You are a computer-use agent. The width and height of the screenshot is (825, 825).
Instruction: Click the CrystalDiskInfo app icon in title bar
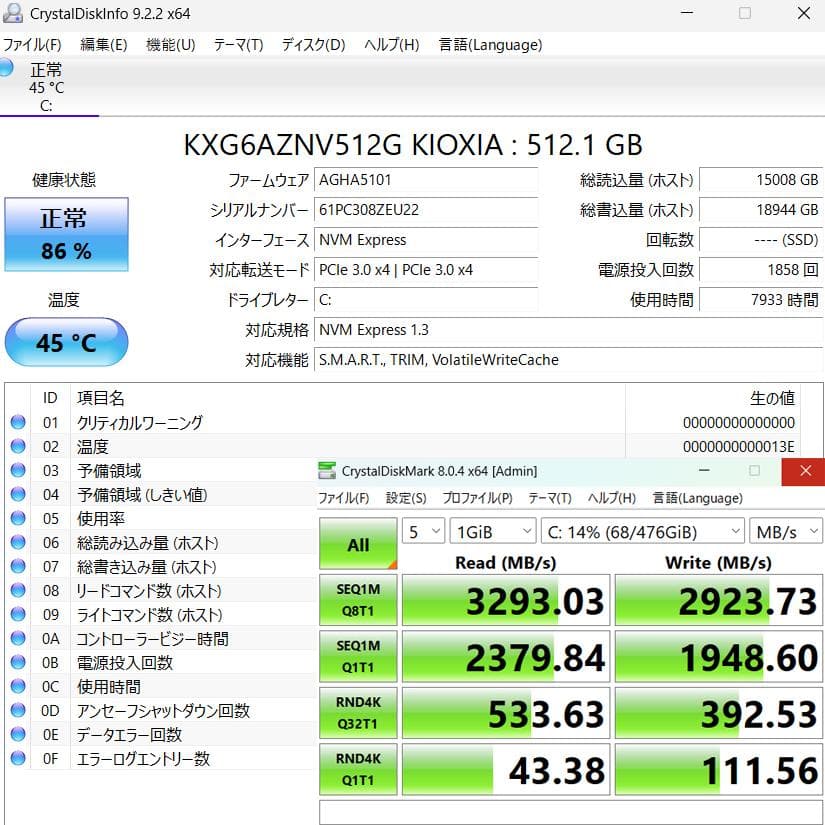tap(13, 13)
